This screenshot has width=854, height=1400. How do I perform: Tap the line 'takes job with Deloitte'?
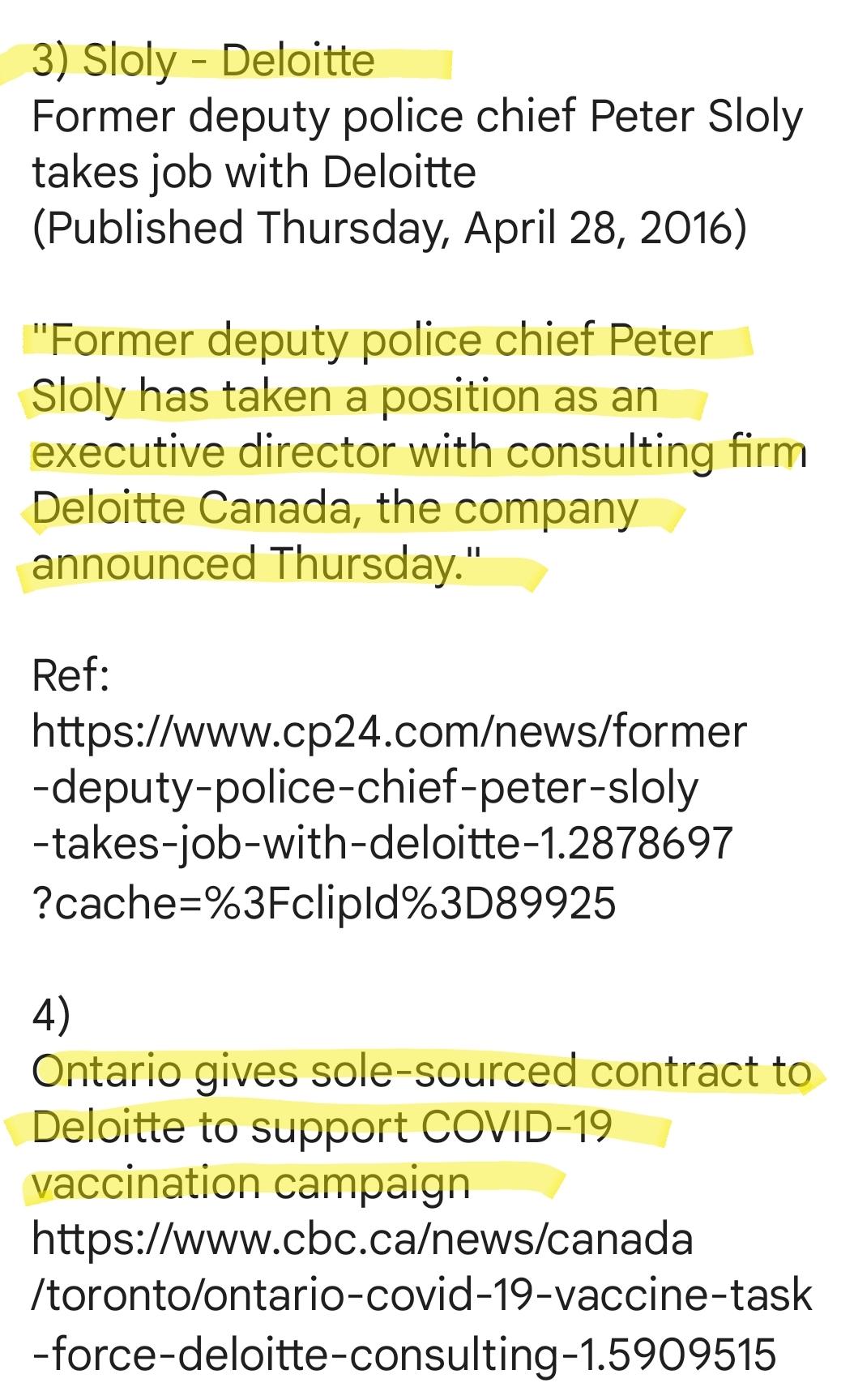tap(254, 172)
